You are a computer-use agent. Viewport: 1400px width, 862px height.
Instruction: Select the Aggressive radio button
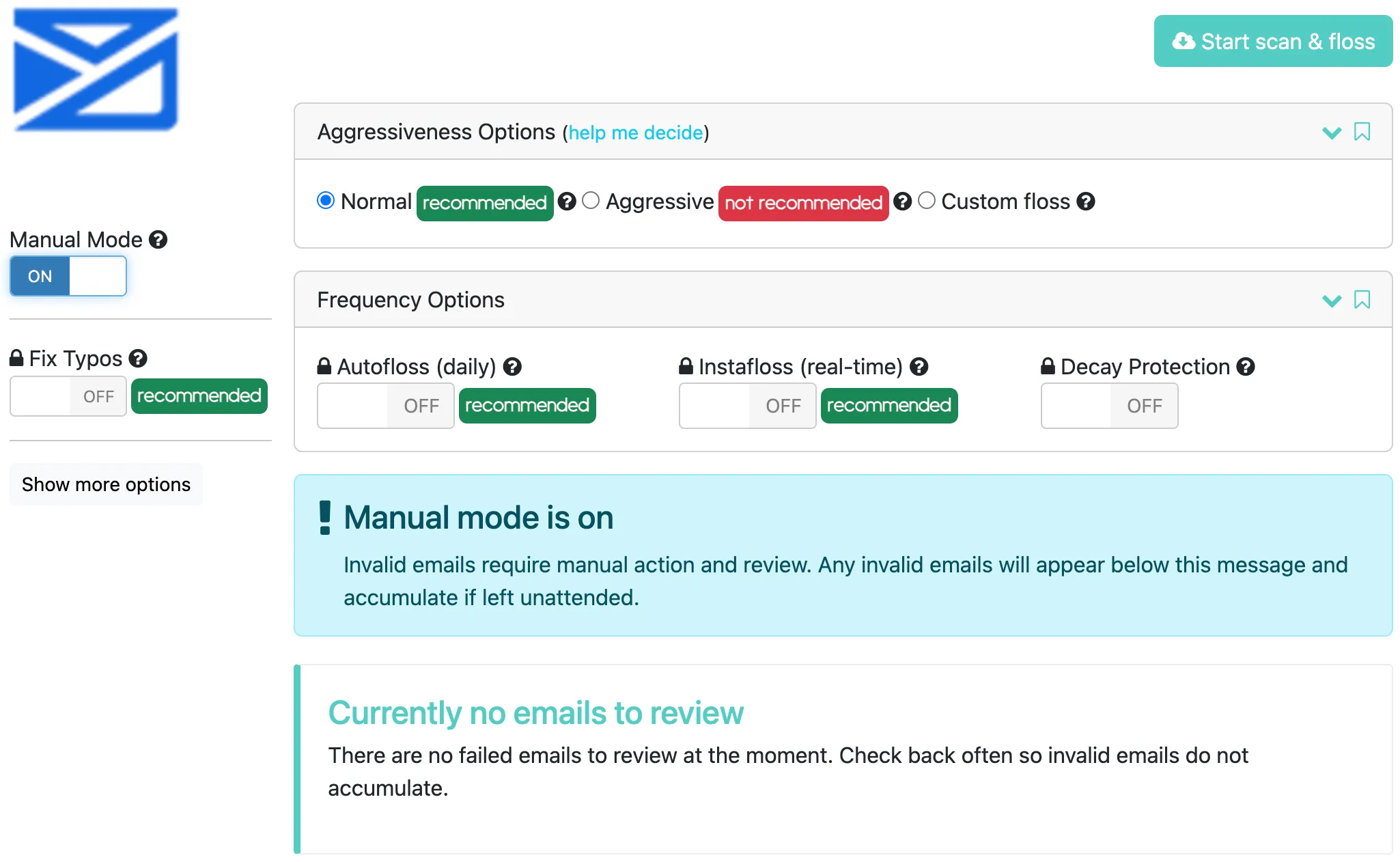[x=591, y=200]
